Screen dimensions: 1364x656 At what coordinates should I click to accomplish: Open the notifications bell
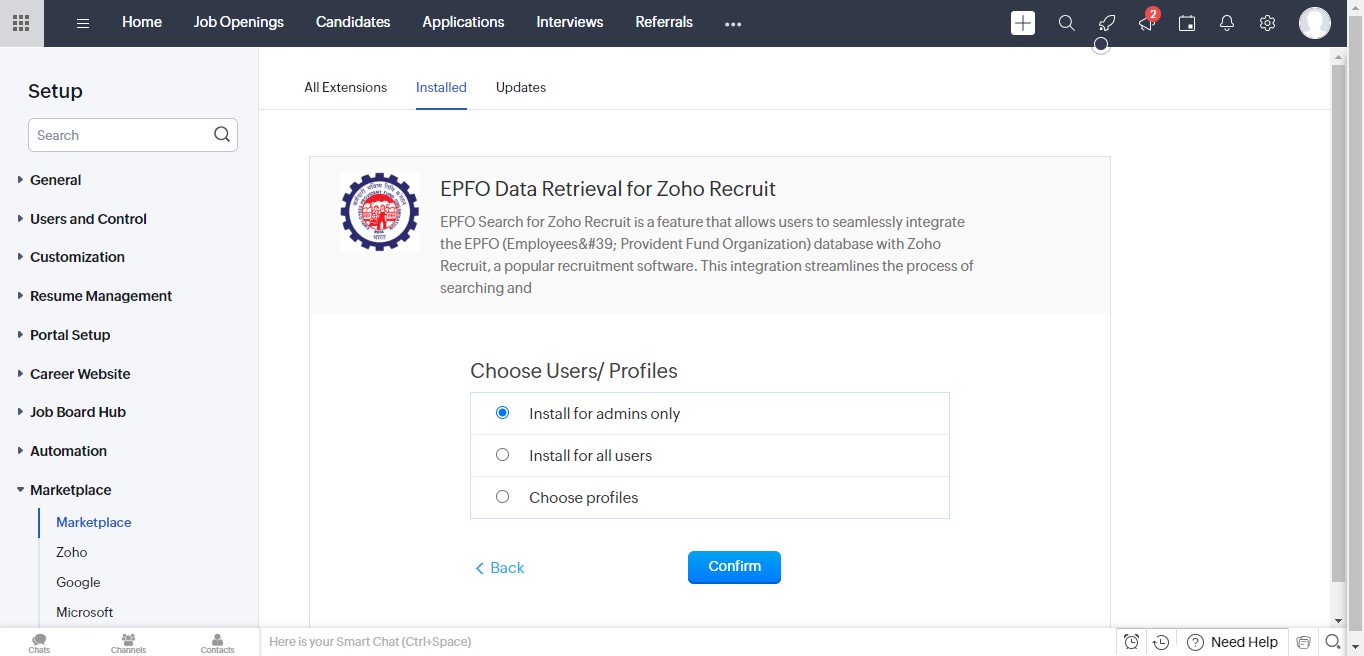coord(1227,23)
